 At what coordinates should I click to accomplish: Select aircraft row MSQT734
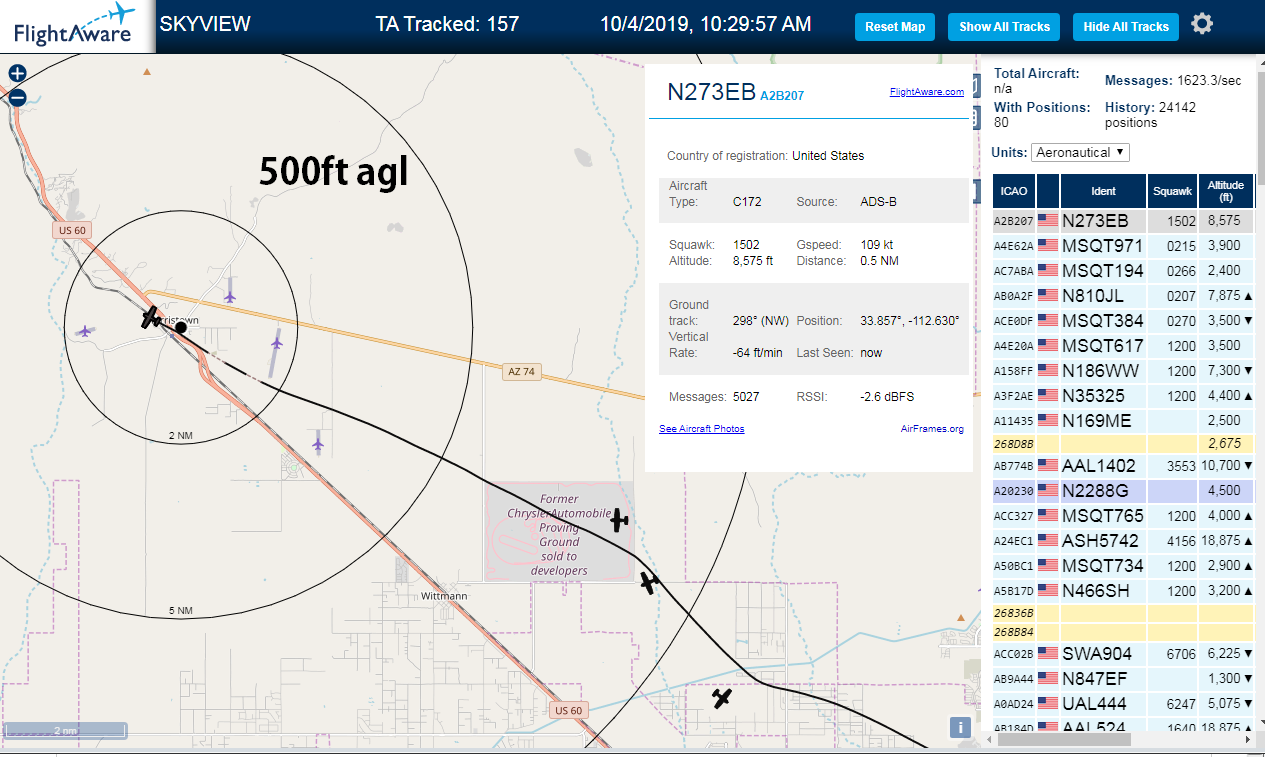coord(1123,566)
